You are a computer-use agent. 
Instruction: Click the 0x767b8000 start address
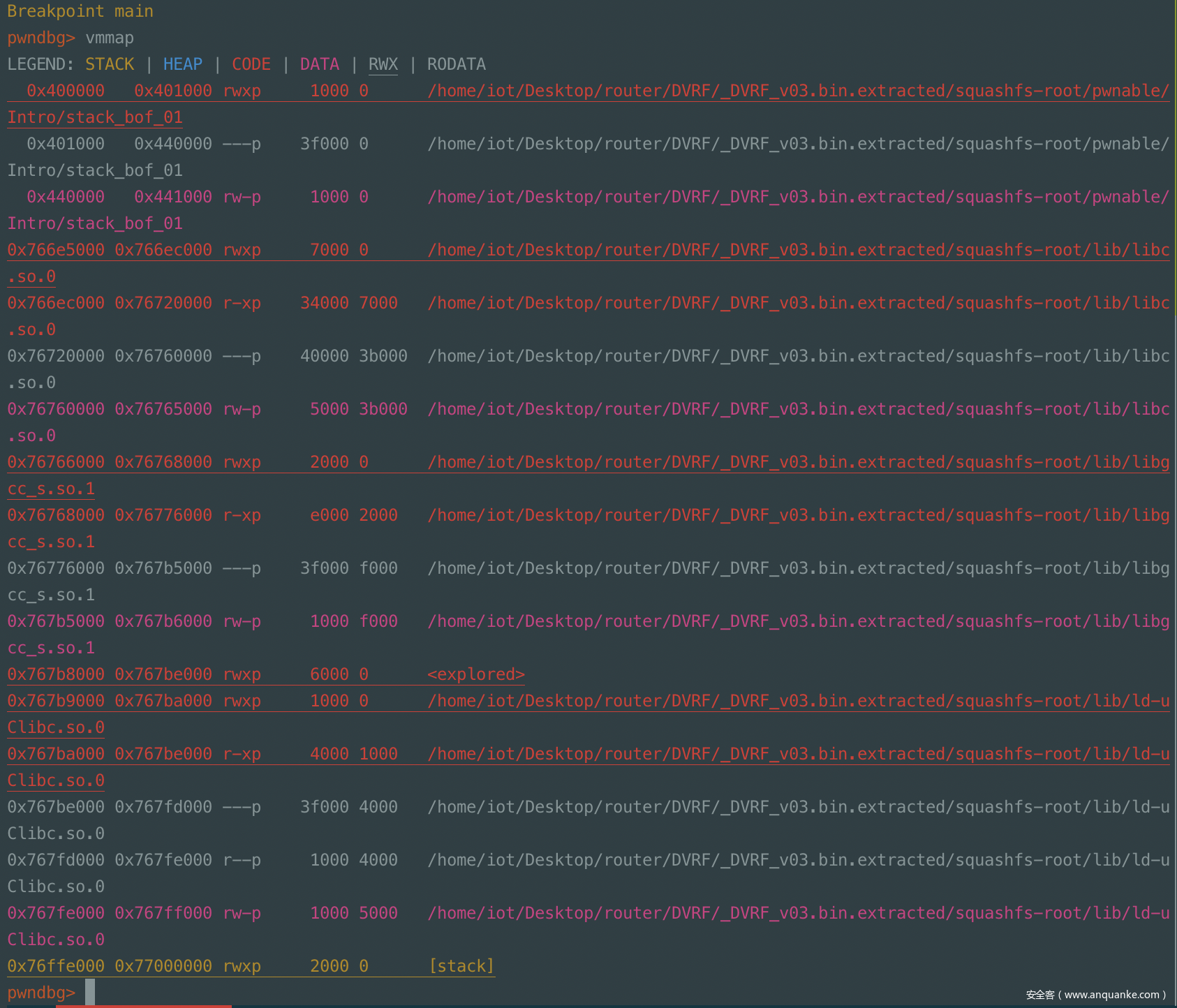click(56, 674)
